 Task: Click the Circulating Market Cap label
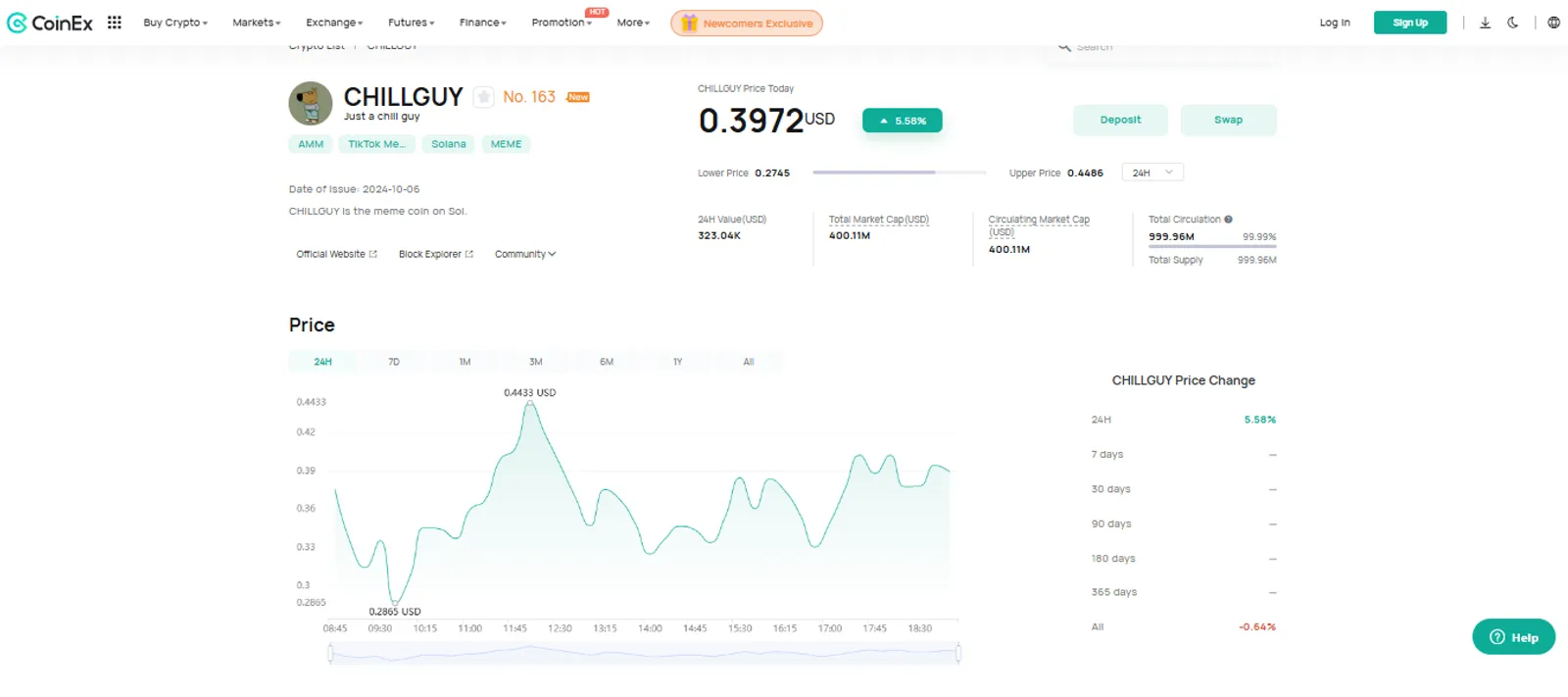(1039, 225)
